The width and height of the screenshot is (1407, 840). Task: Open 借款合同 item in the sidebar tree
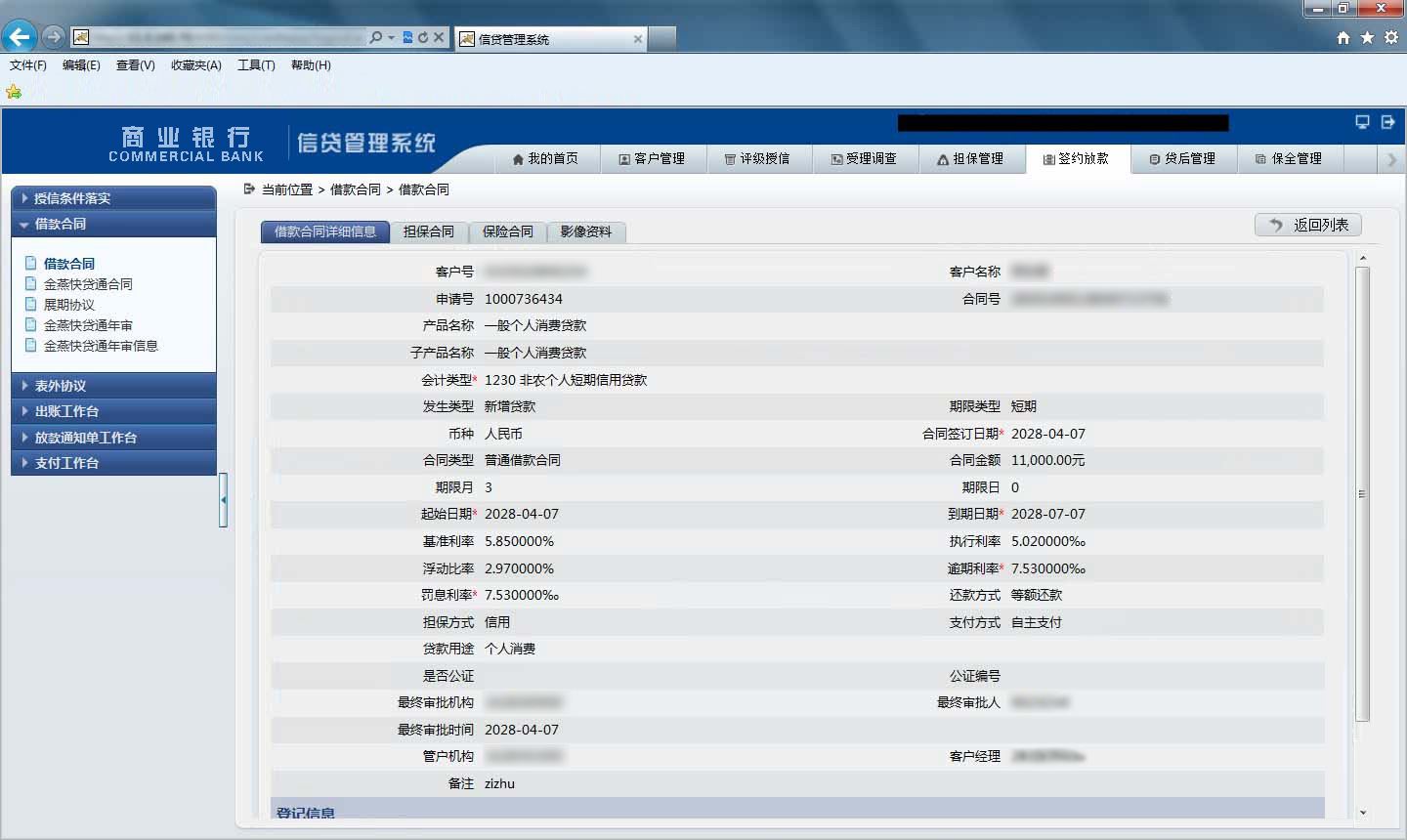68,264
